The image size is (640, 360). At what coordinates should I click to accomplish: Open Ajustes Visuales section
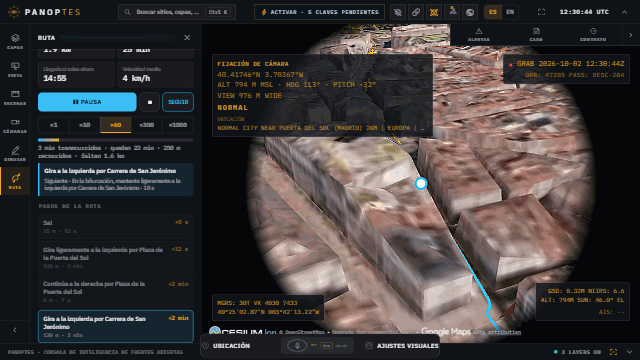402,346
